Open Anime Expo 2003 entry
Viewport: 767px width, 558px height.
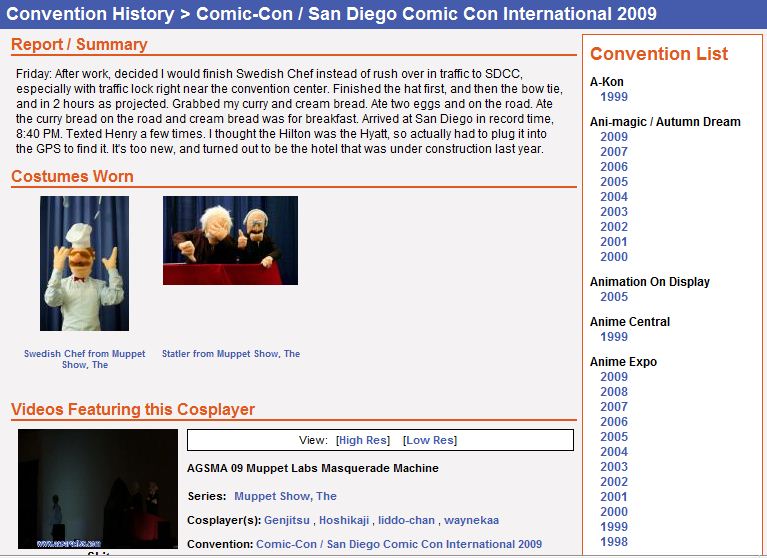(614, 467)
